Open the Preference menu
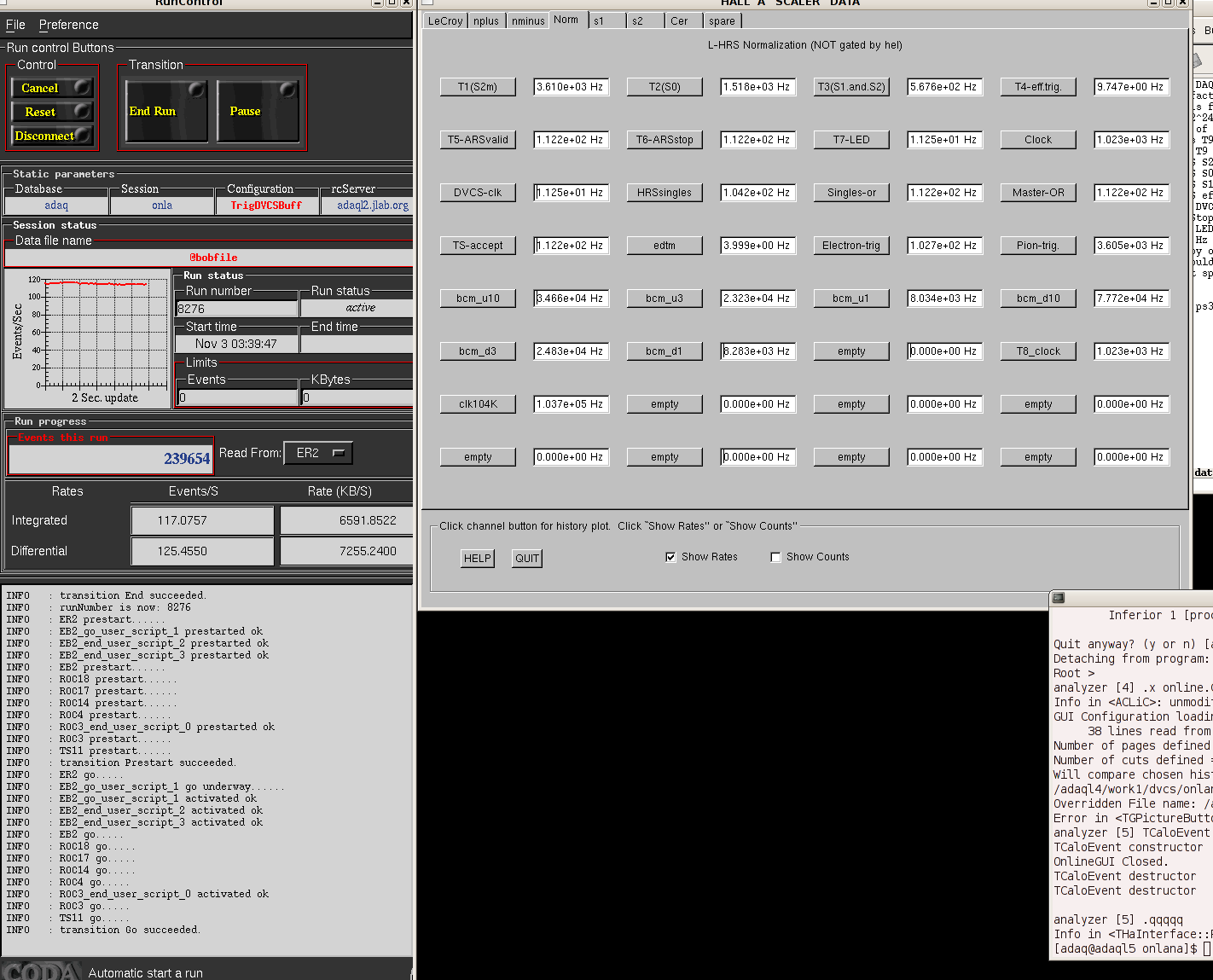 click(x=68, y=25)
